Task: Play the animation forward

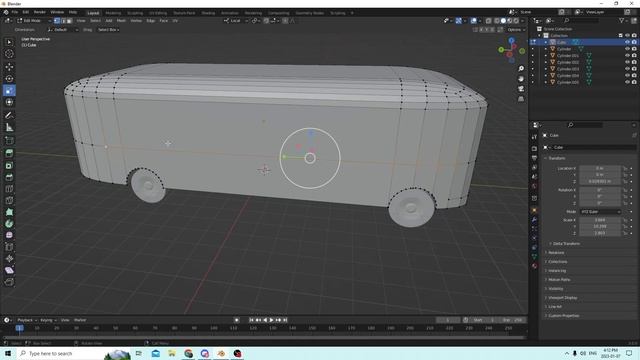Action: point(271,320)
